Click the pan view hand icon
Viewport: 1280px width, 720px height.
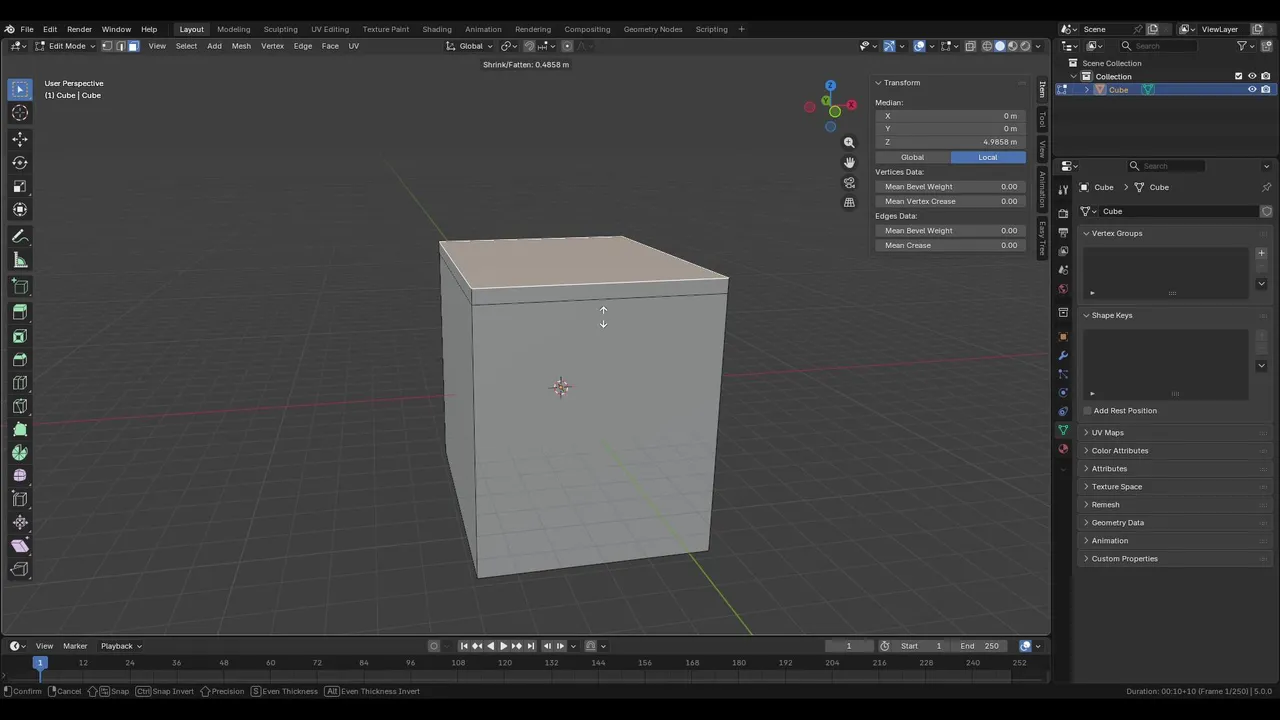(x=849, y=162)
